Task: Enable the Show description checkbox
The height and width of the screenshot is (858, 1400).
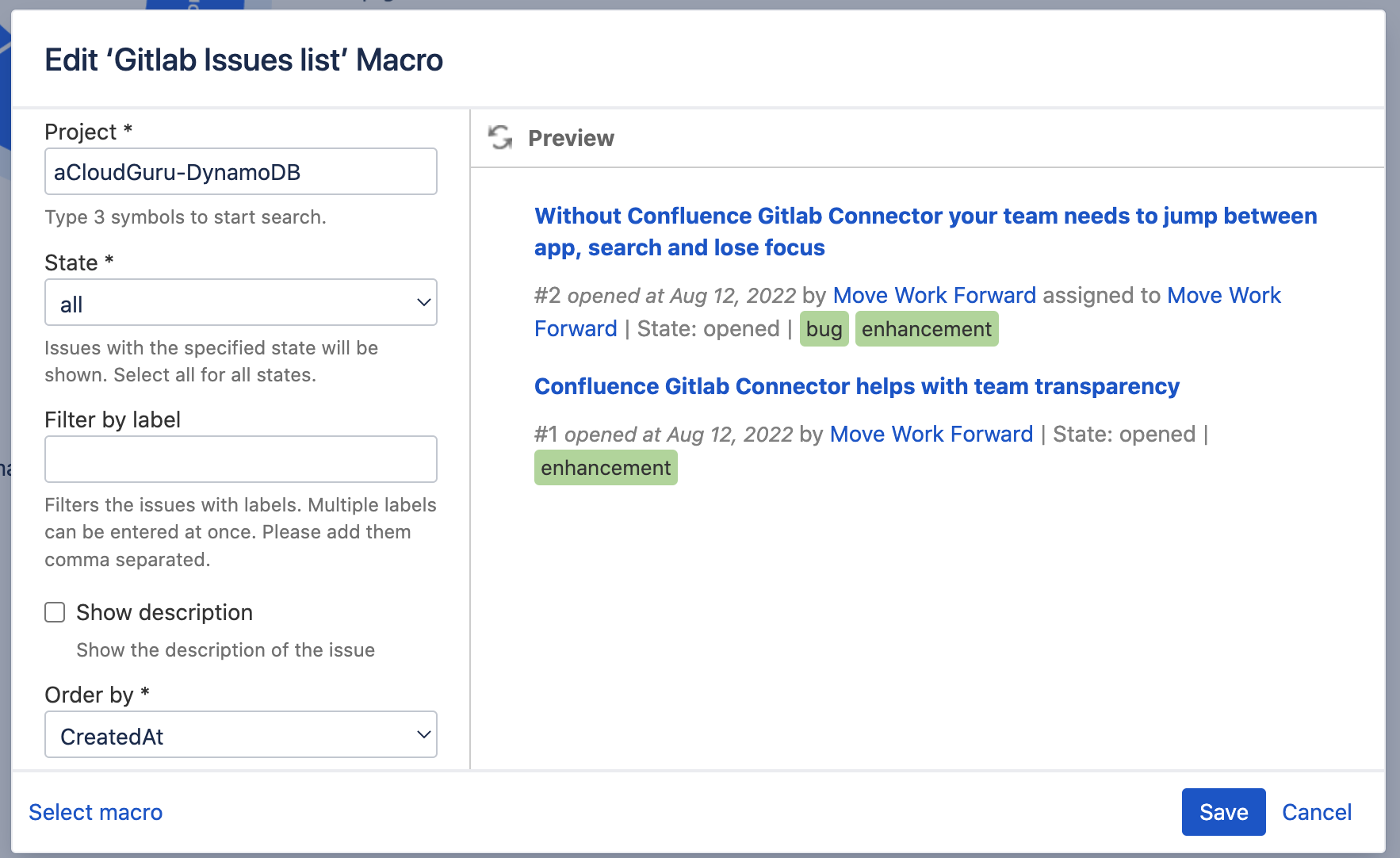Action: point(54,611)
